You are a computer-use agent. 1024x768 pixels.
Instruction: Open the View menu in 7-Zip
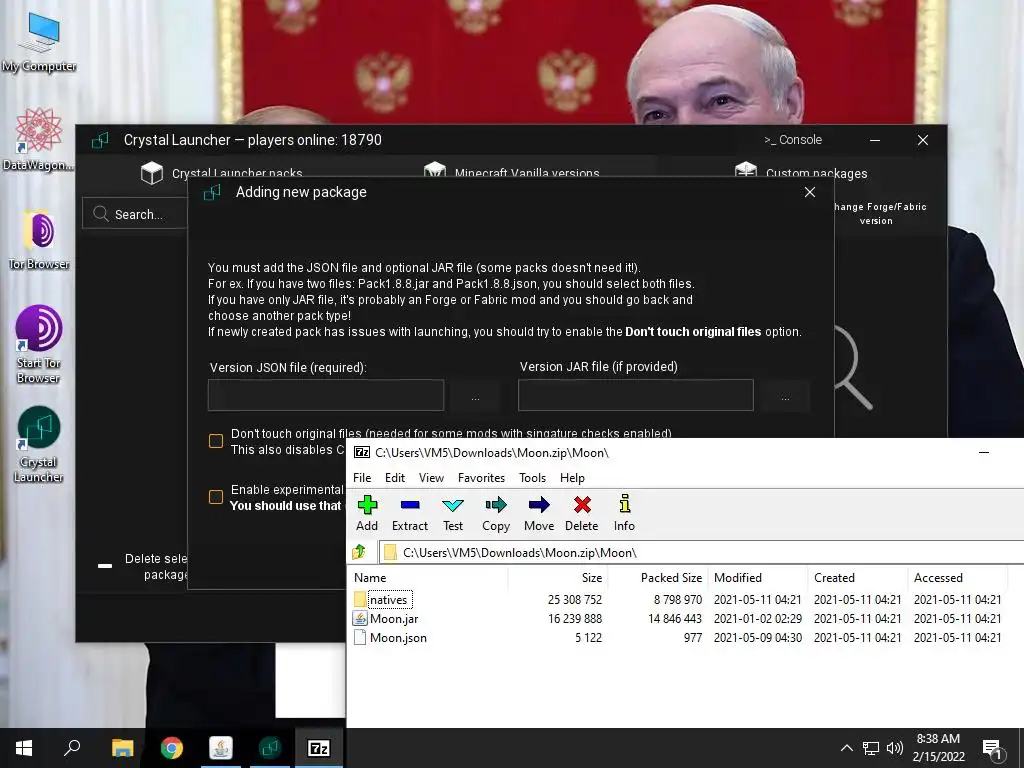click(x=431, y=478)
